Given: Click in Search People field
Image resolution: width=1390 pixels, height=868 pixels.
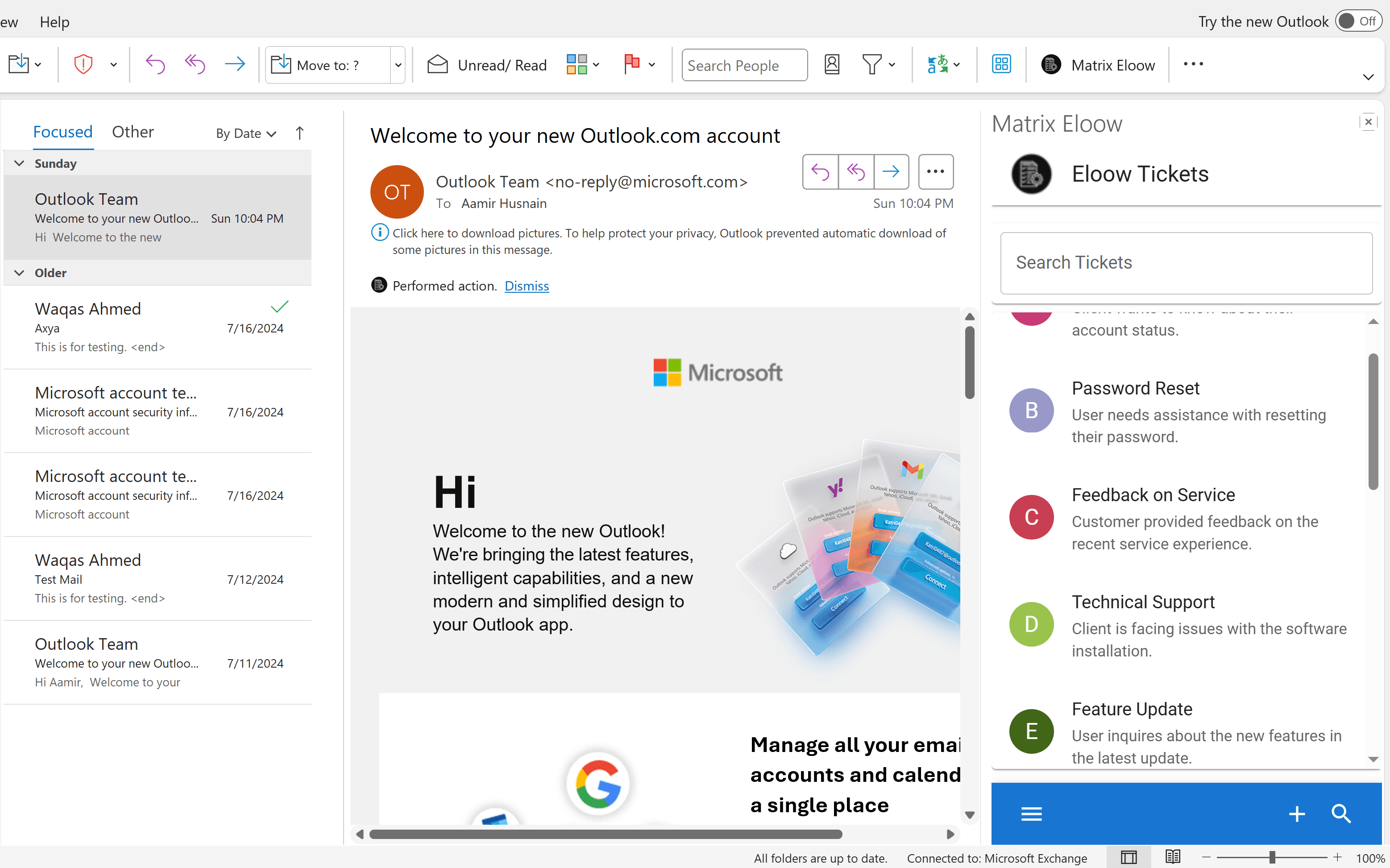Looking at the screenshot, I should coord(744,65).
